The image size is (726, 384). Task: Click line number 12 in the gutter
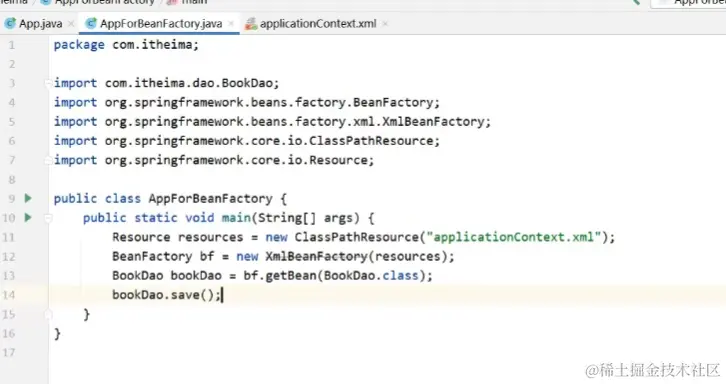(x=9, y=257)
